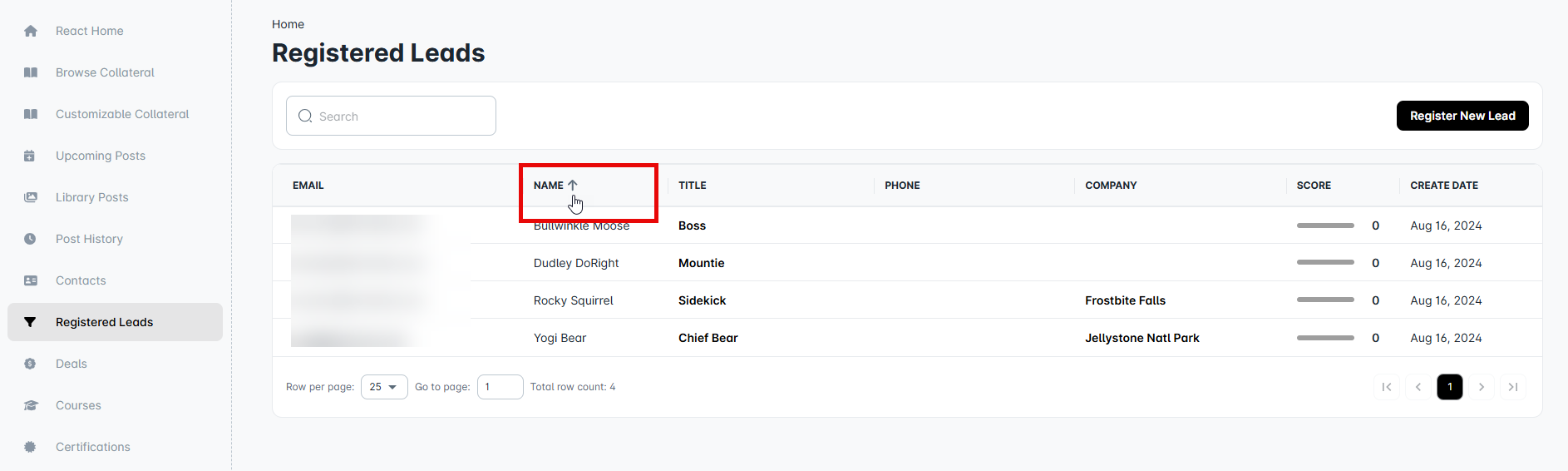1568x471 pixels.
Task: Sort leads by Name column header
Action: (549, 186)
